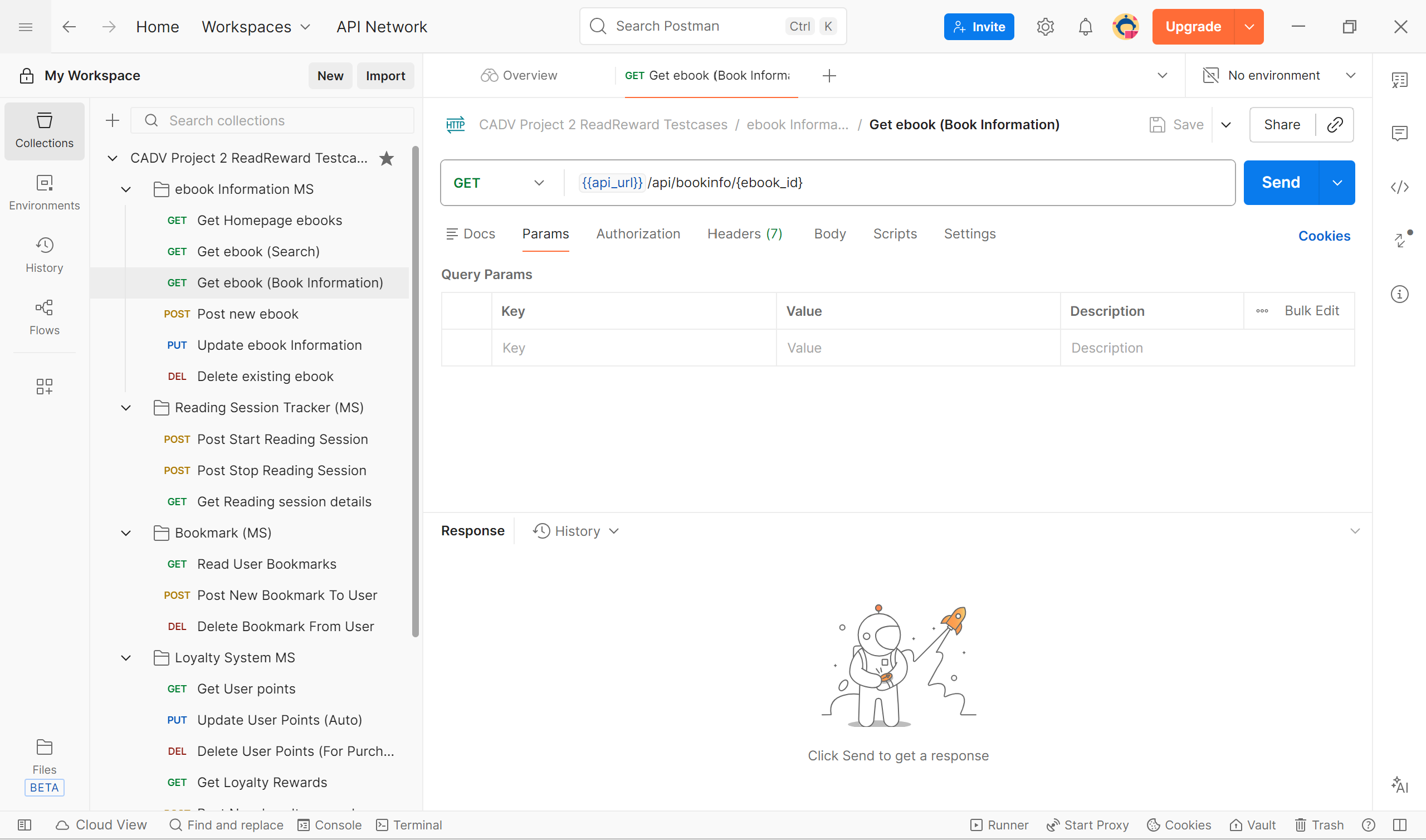The image size is (1426, 840).
Task: Click the New button
Action: [x=330, y=76]
